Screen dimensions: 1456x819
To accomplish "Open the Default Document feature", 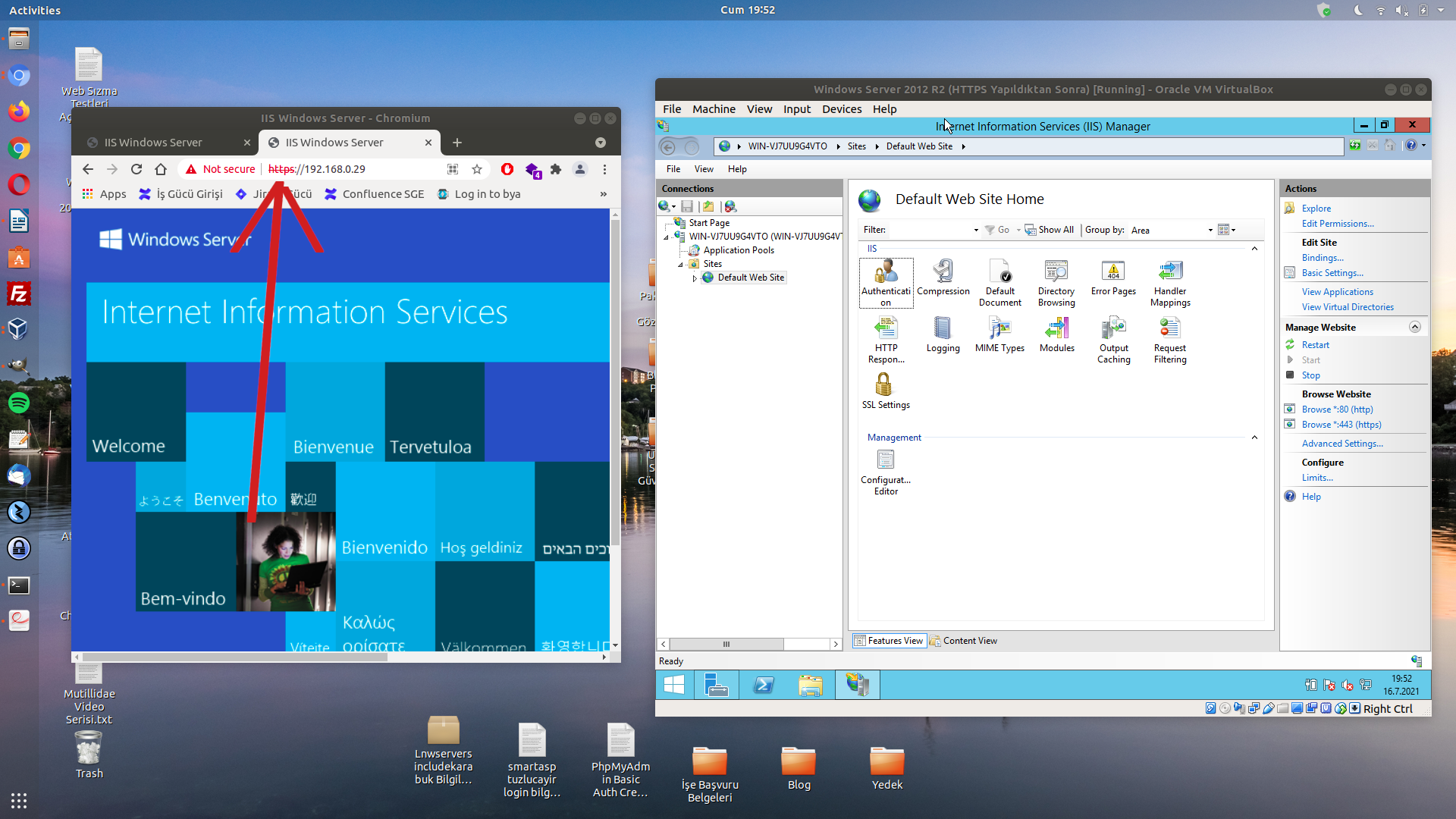I will 999,282.
